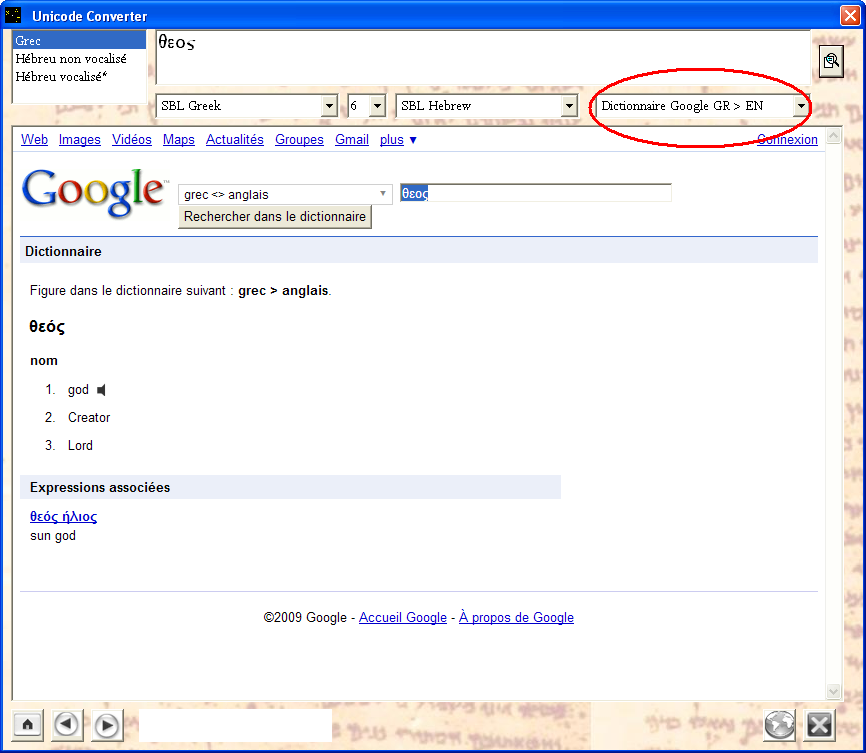Click the Lord translation entry
Viewport: 866px width, 753px height.
coord(80,445)
